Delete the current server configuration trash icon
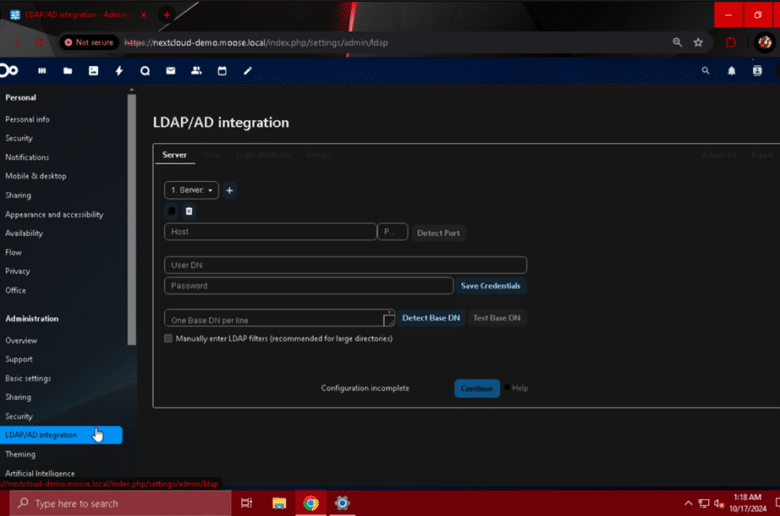This screenshot has width=780, height=516. (x=189, y=211)
